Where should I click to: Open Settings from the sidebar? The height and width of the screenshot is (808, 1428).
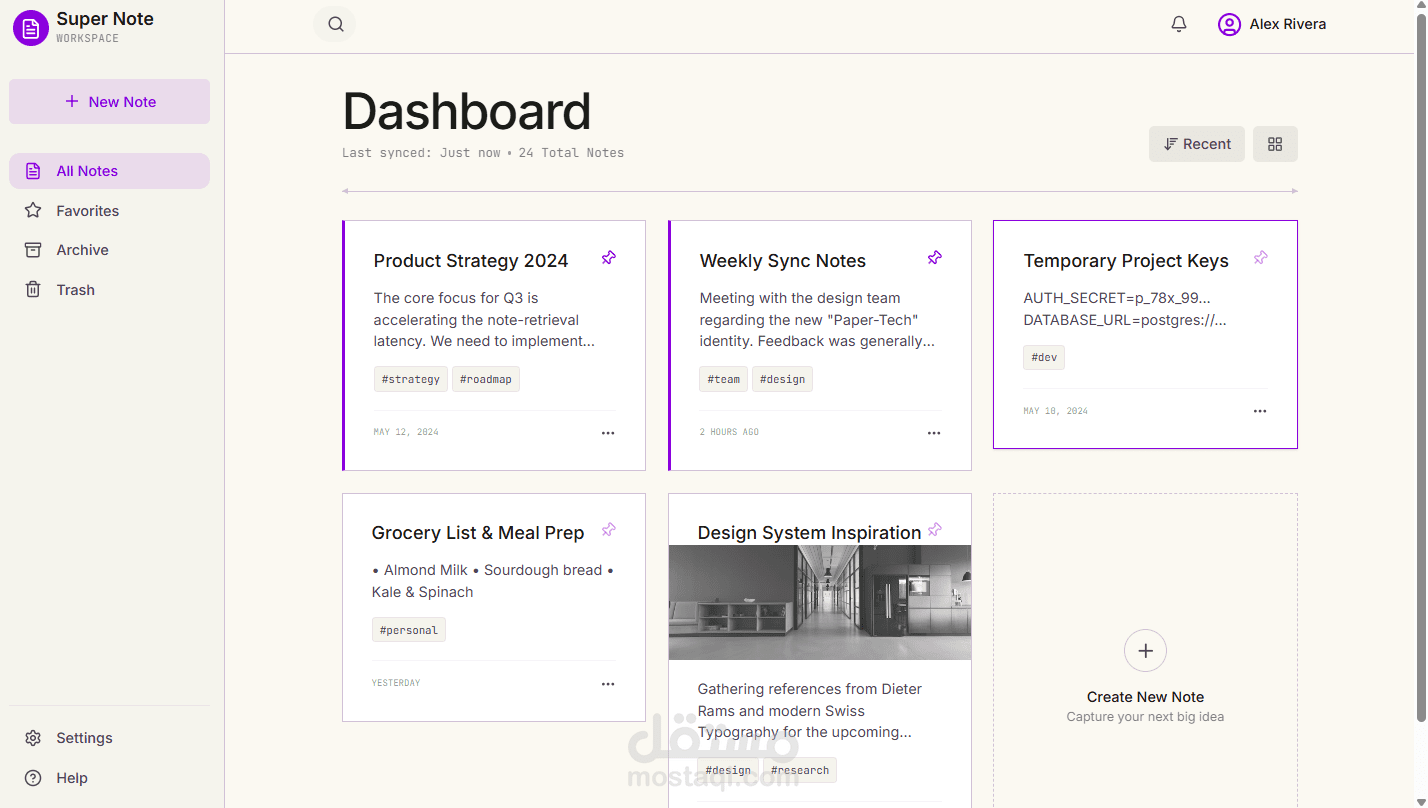pos(110,738)
